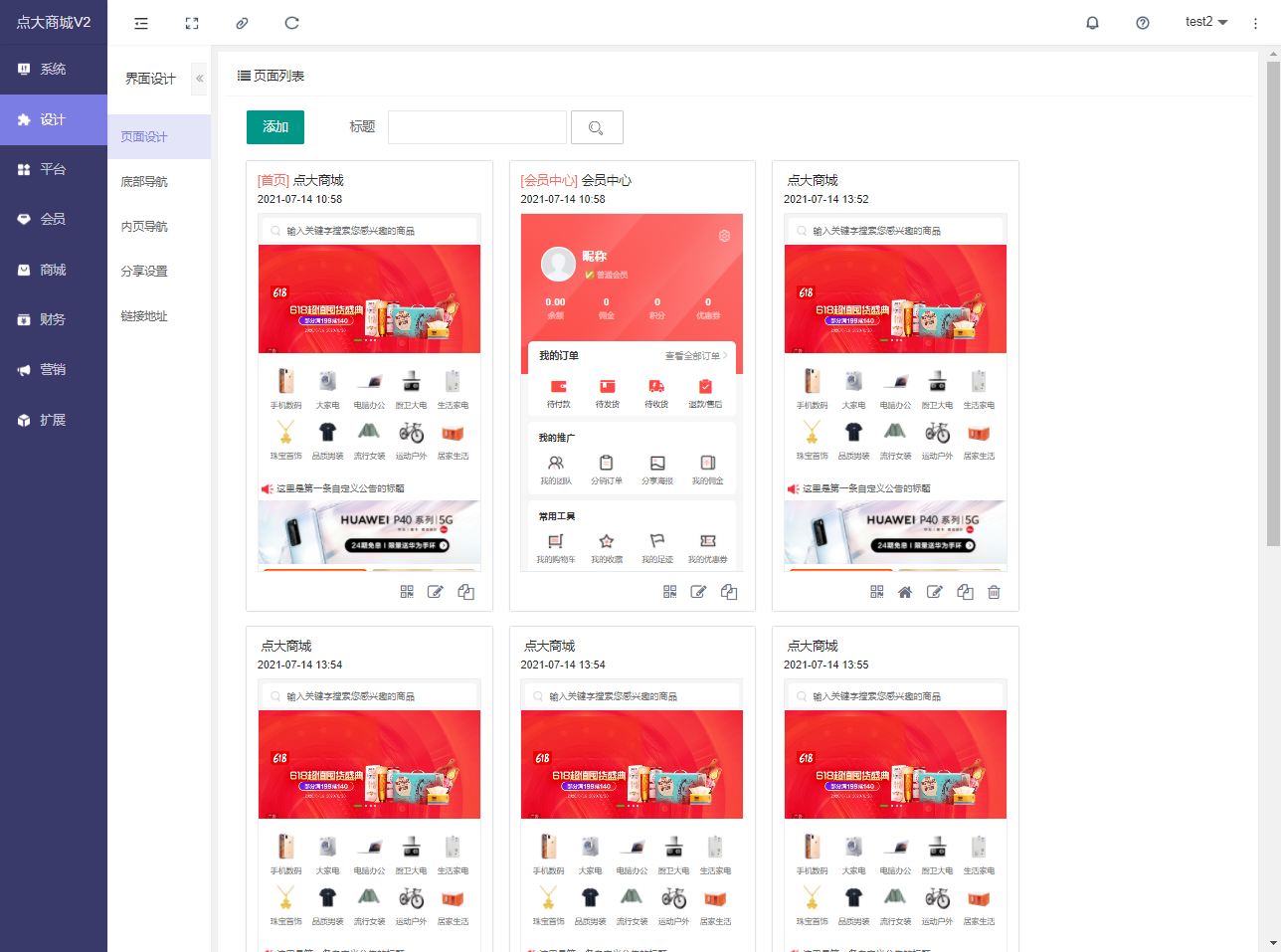Edit the 首页 点大商城 page card
1281x952 pixels.
[436, 592]
